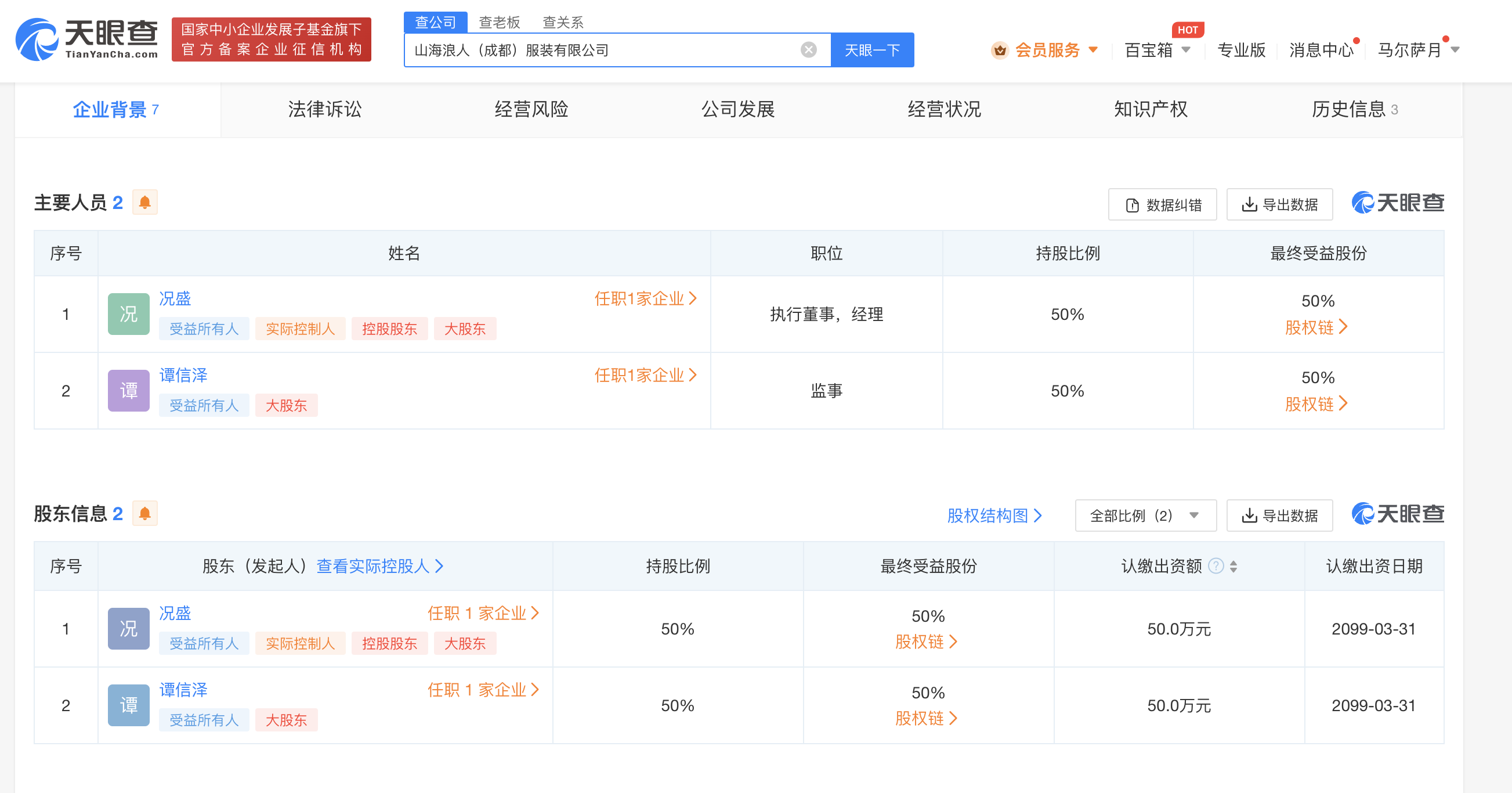Click the 天眼一下 search button
1512x793 pixels.
click(x=872, y=50)
